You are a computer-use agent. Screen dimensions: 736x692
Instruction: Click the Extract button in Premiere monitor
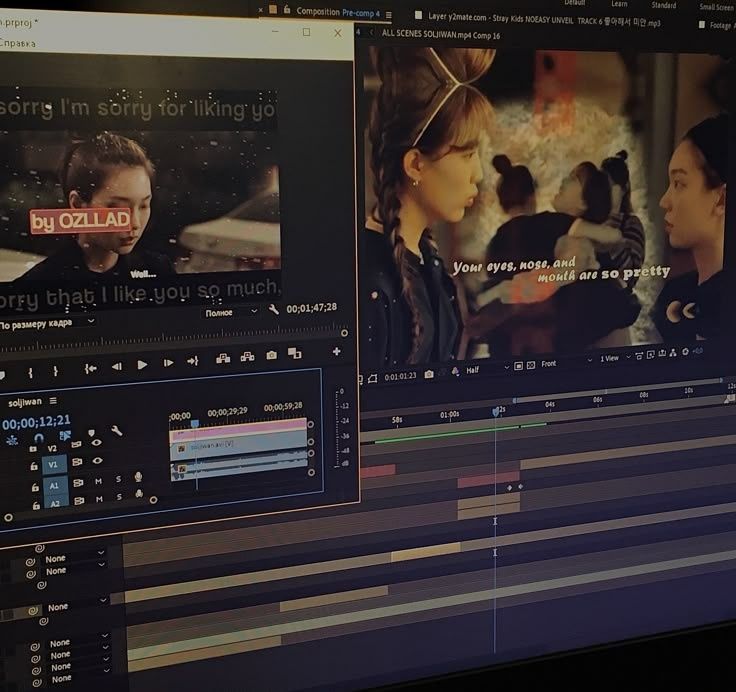247,357
